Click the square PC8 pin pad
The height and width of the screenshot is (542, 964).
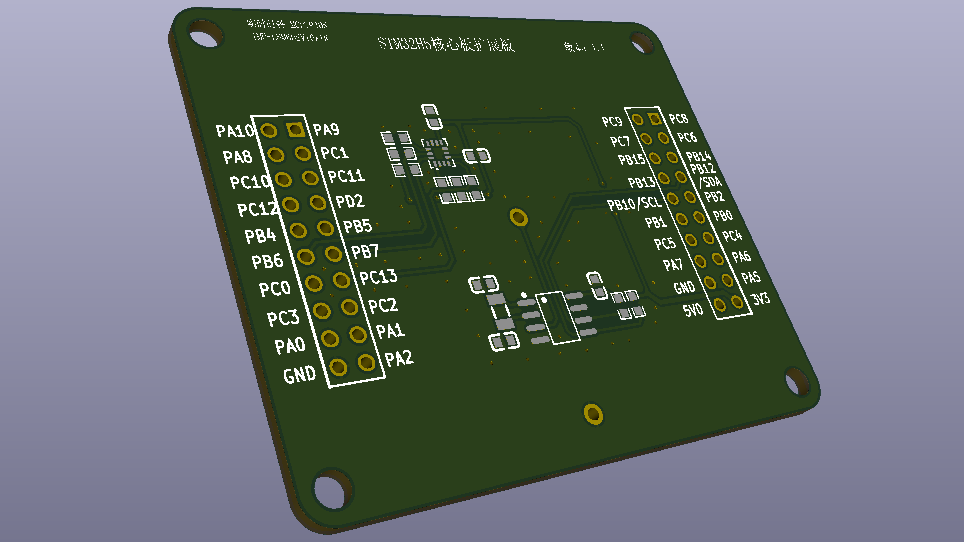point(654,120)
